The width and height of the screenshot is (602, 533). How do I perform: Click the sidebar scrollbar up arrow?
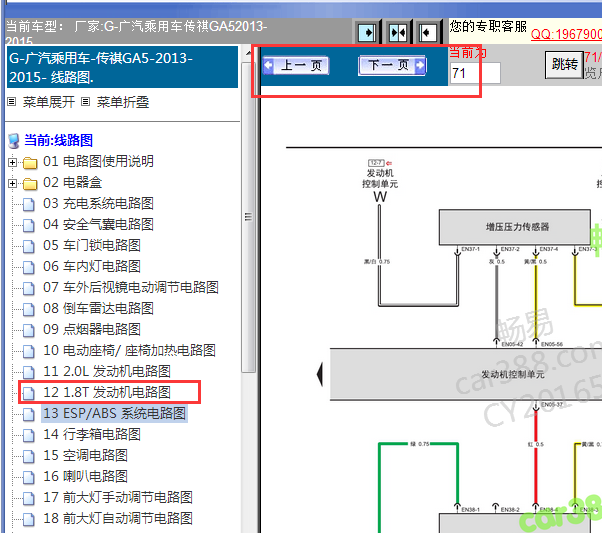point(248,53)
